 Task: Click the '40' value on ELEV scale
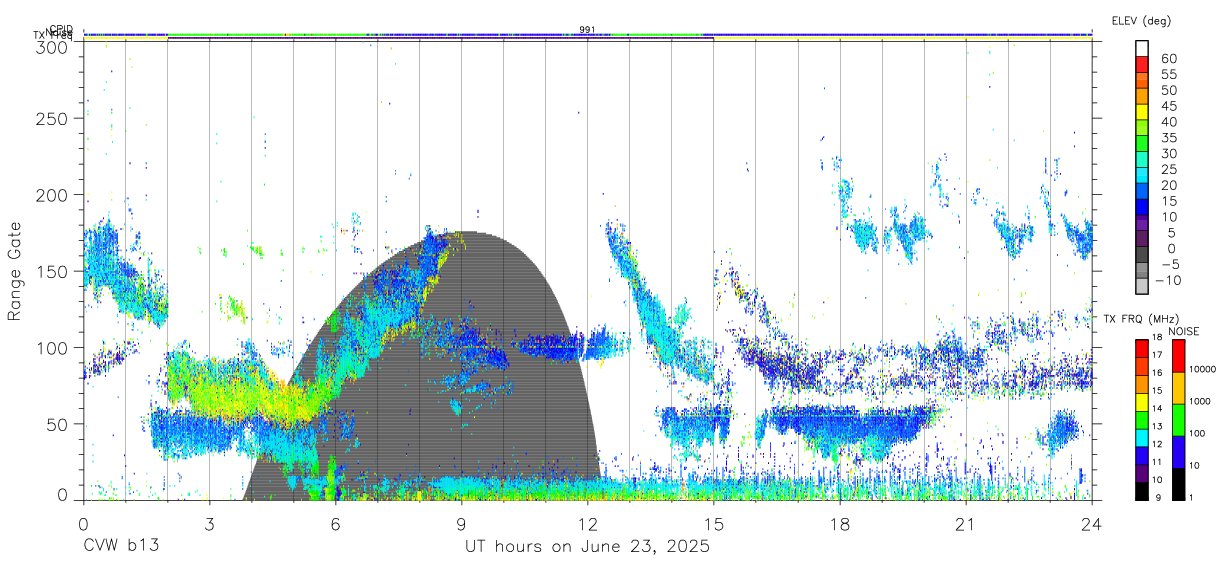tap(1167, 121)
